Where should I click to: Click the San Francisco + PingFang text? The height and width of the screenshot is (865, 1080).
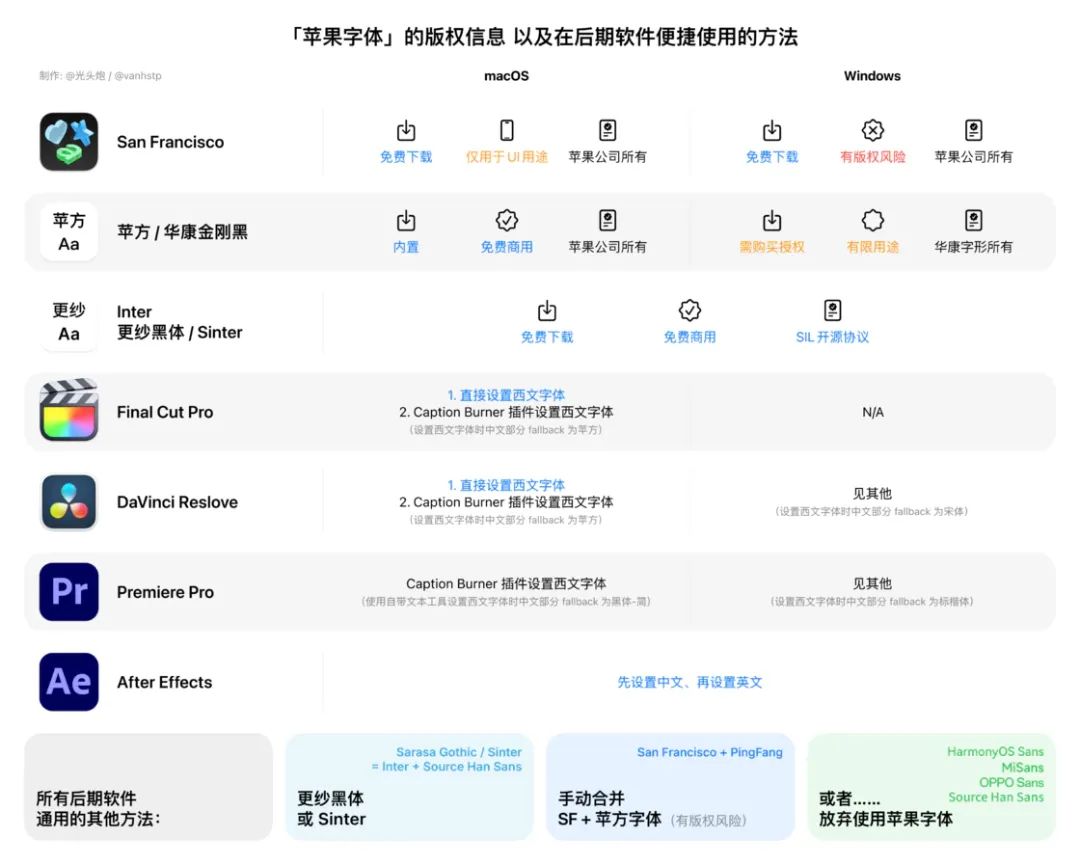click(709, 752)
